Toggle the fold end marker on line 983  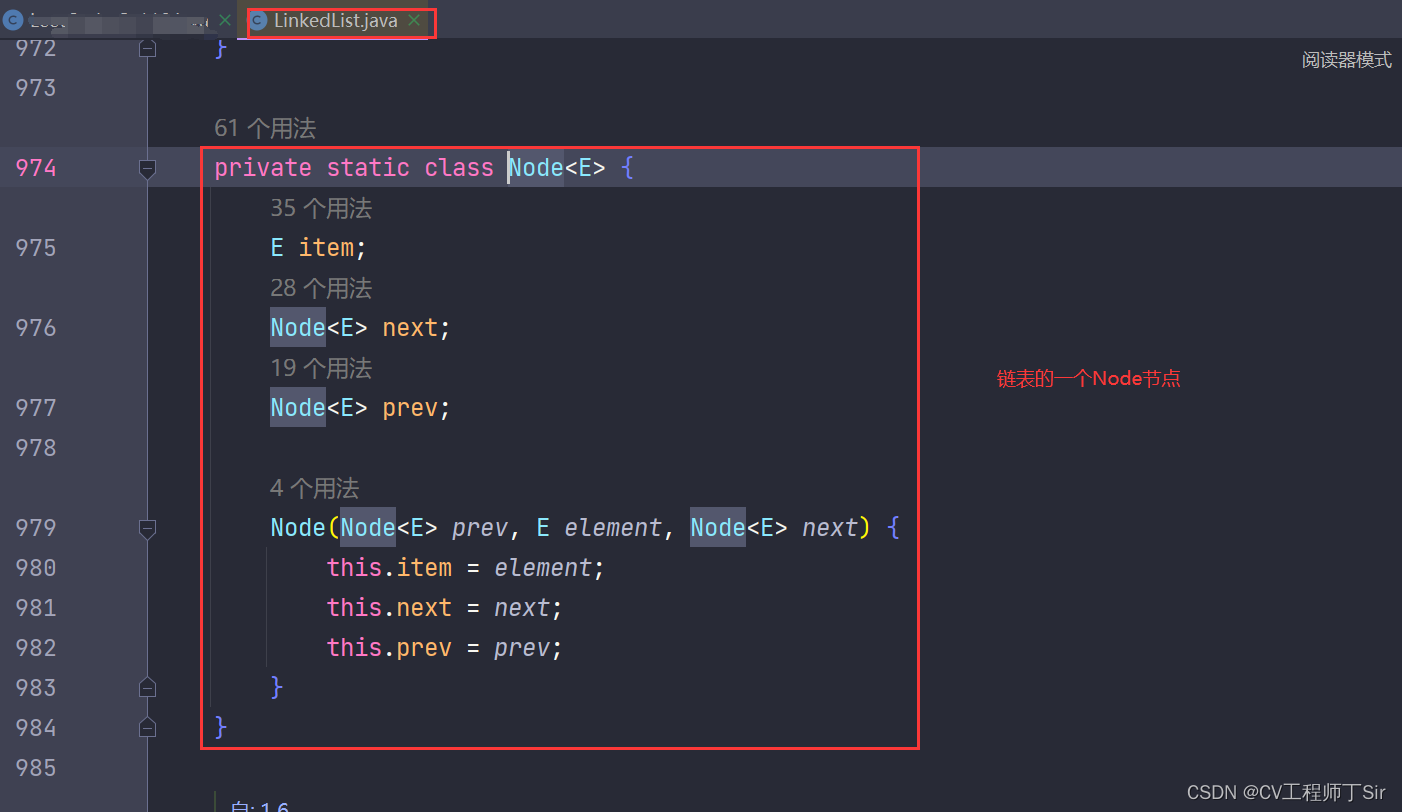147,687
